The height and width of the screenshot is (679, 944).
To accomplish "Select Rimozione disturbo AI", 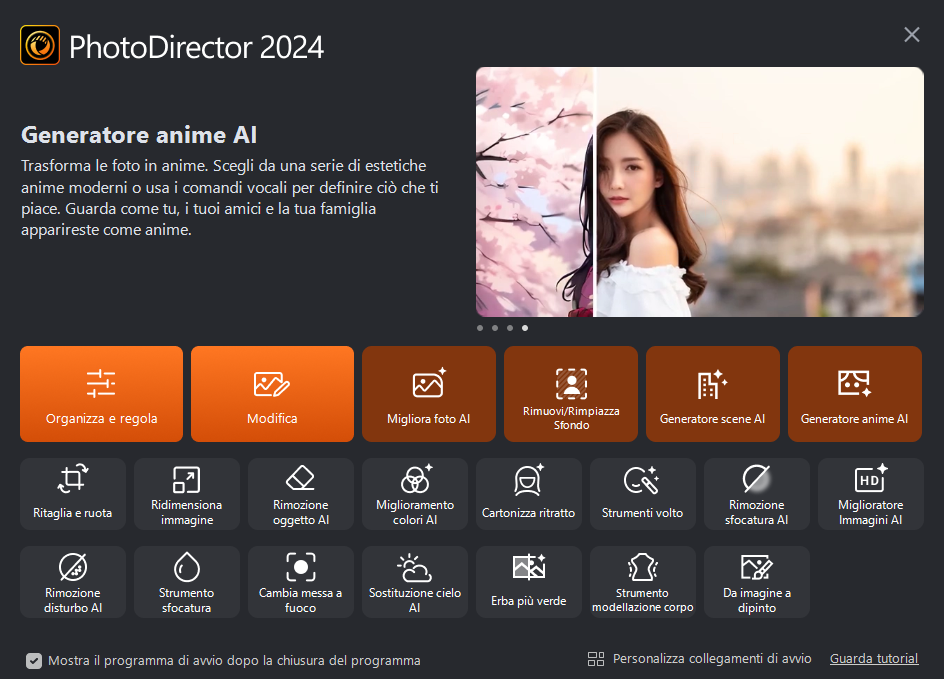I will pyautogui.click(x=73, y=581).
